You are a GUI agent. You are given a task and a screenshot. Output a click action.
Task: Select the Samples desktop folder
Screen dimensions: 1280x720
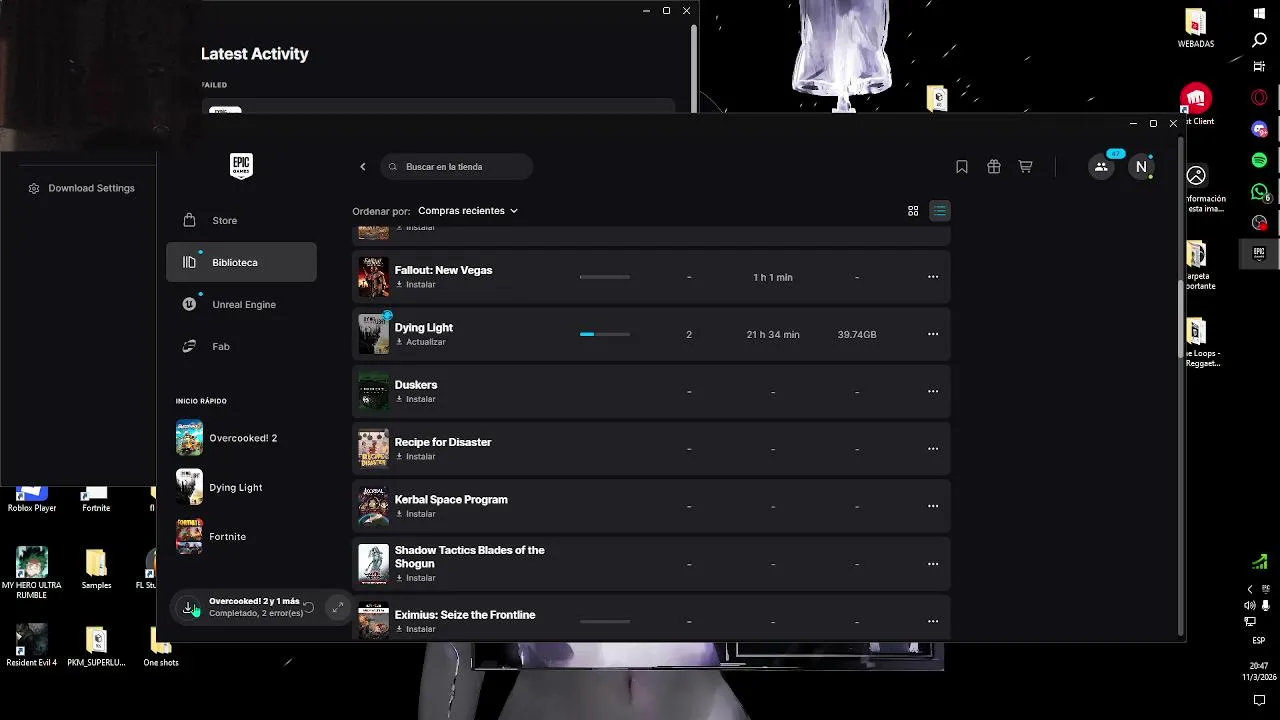tap(96, 569)
